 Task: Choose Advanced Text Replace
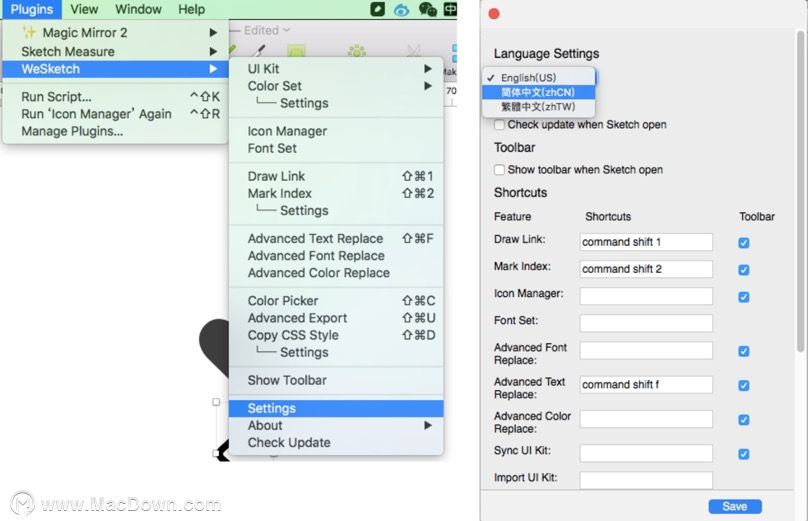click(336, 239)
